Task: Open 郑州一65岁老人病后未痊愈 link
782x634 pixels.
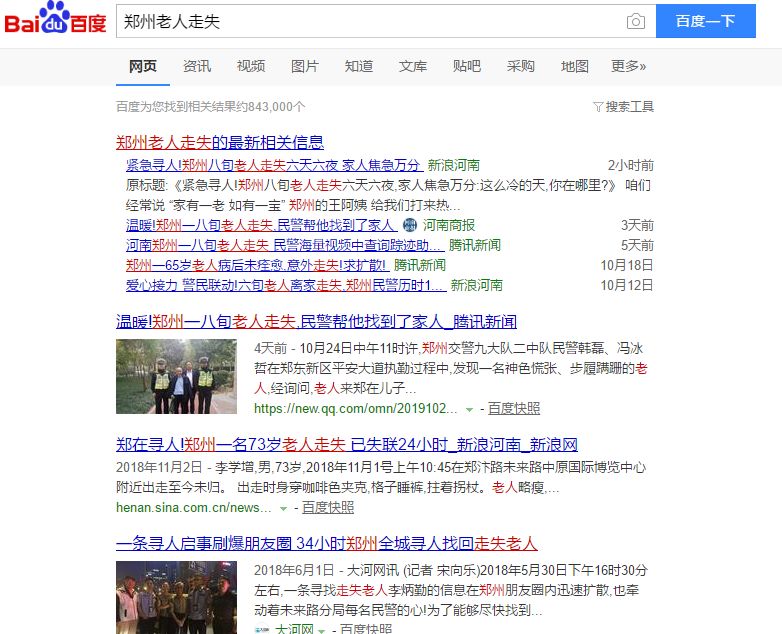Action: click(x=257, y=265)
